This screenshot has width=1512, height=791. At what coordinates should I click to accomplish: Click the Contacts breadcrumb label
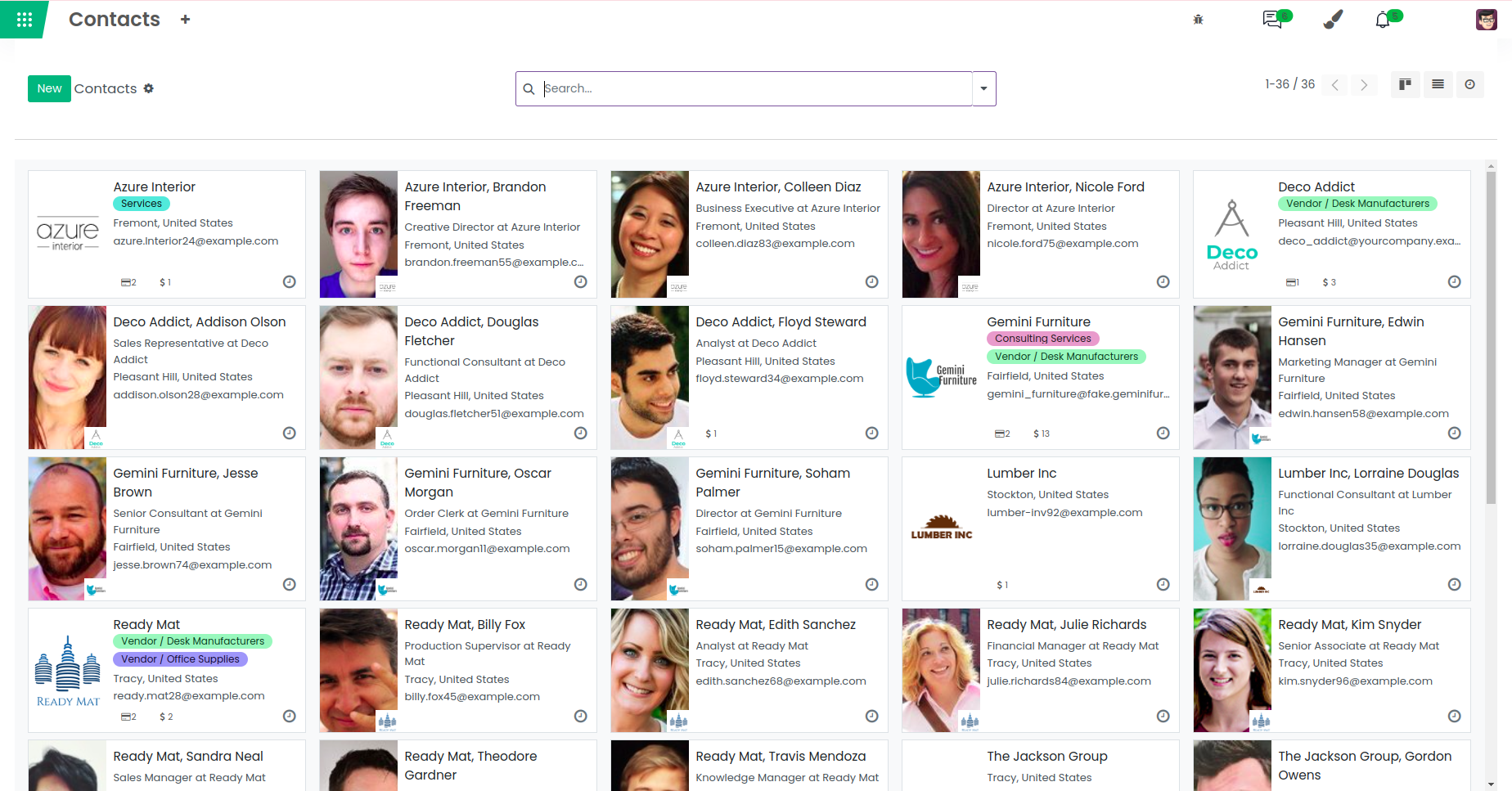106,88
